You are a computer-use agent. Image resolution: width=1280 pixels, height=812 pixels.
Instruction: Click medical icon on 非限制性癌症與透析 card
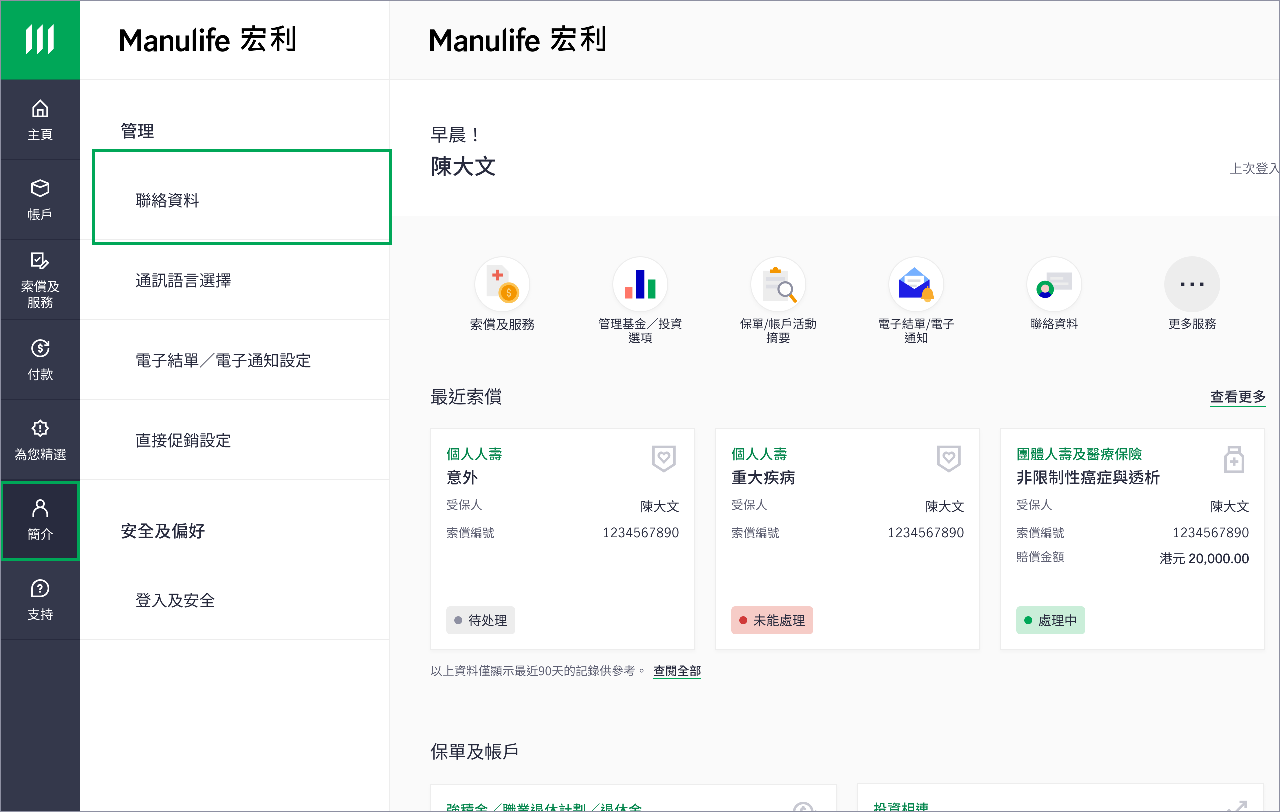pyautogui.click(x=1234, y=459)
